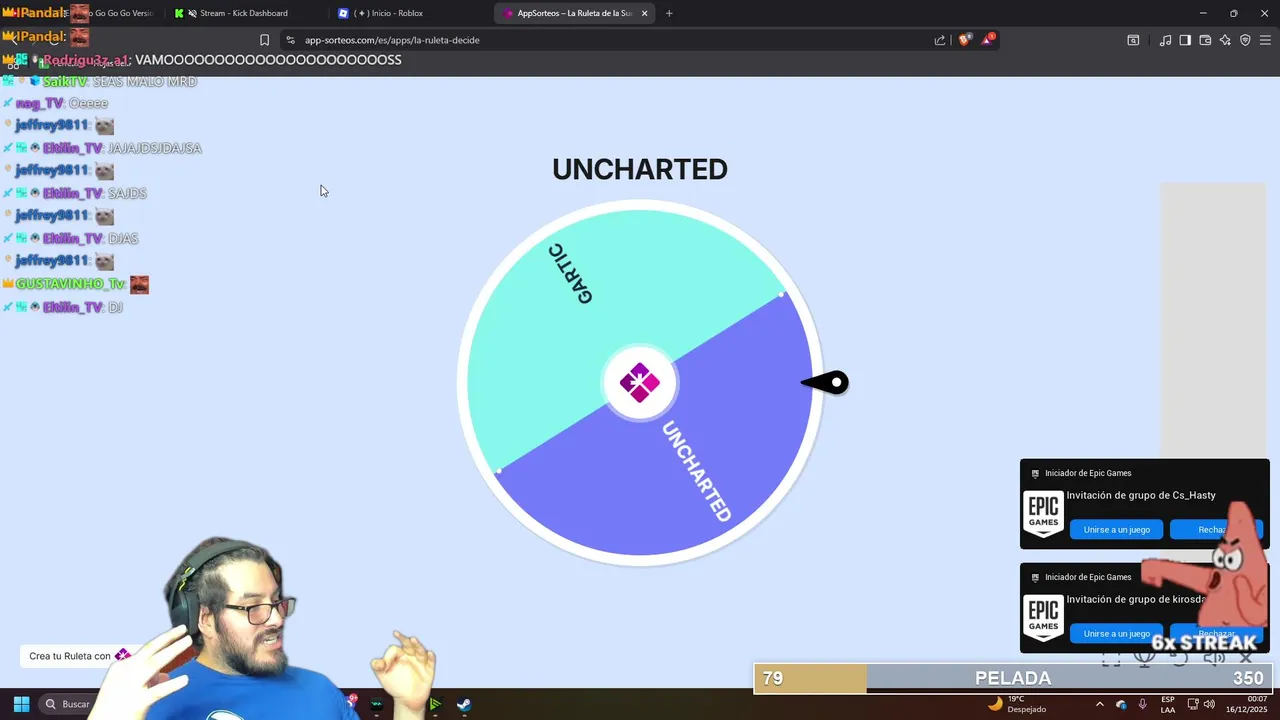Click Unirse a un juego for kirosda invite
Image resolution: width=1280 pixels, height=720 pixels.
1116,633
